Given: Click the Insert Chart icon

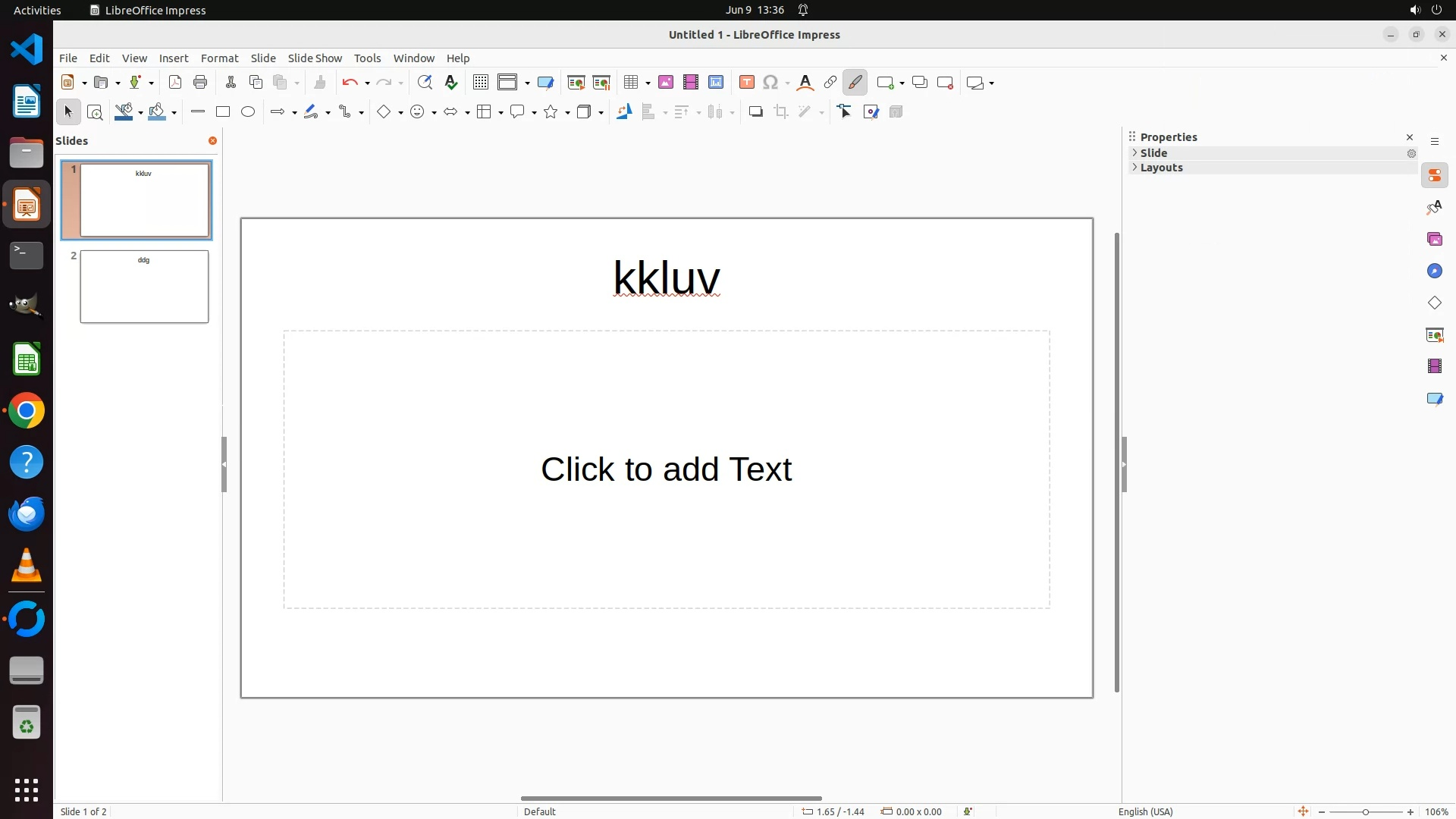Looking at the screenshot, I should (716, 83).
